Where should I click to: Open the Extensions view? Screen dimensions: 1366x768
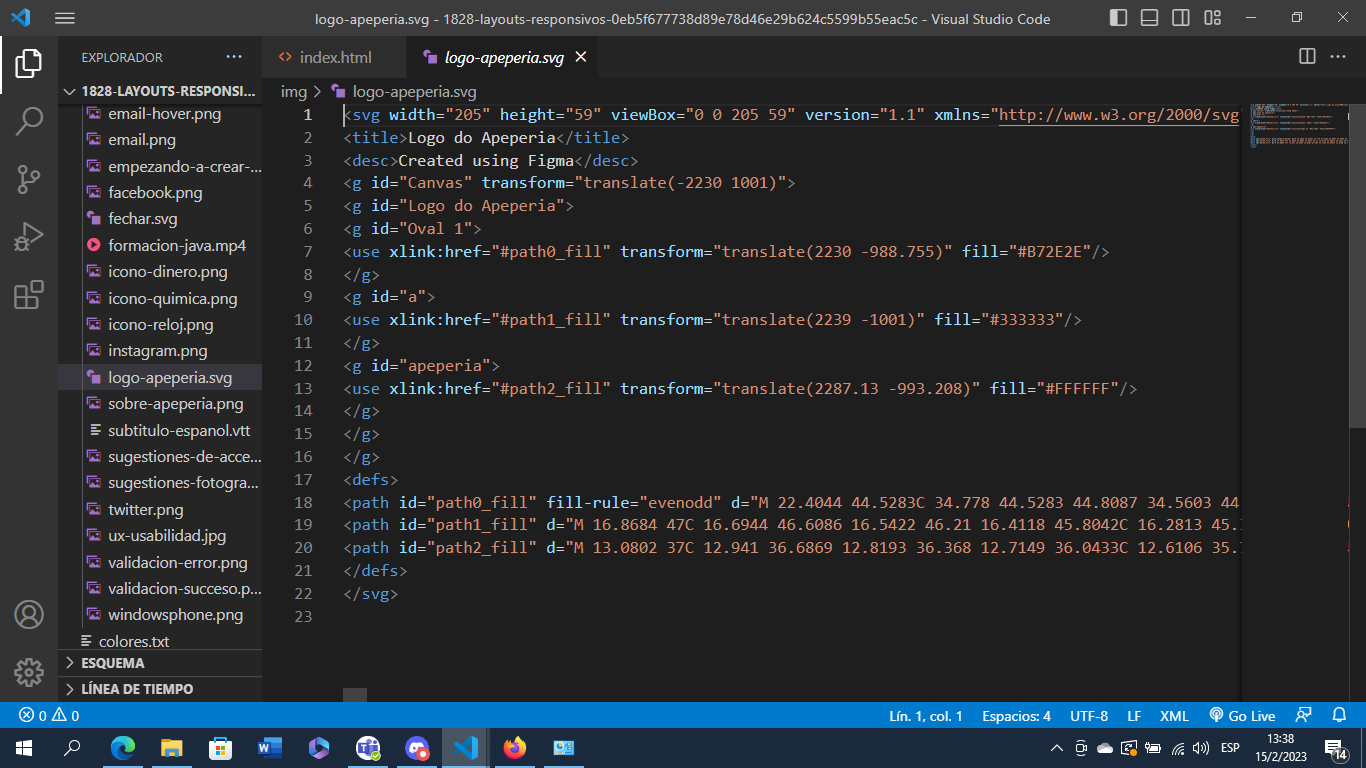coord(28,295)
